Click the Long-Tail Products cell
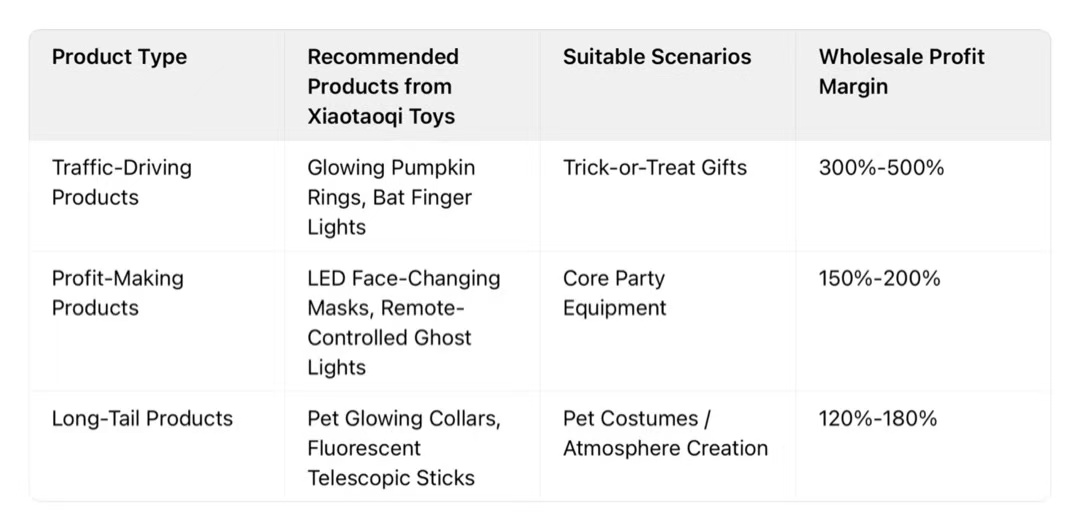 tap(142, 418)
